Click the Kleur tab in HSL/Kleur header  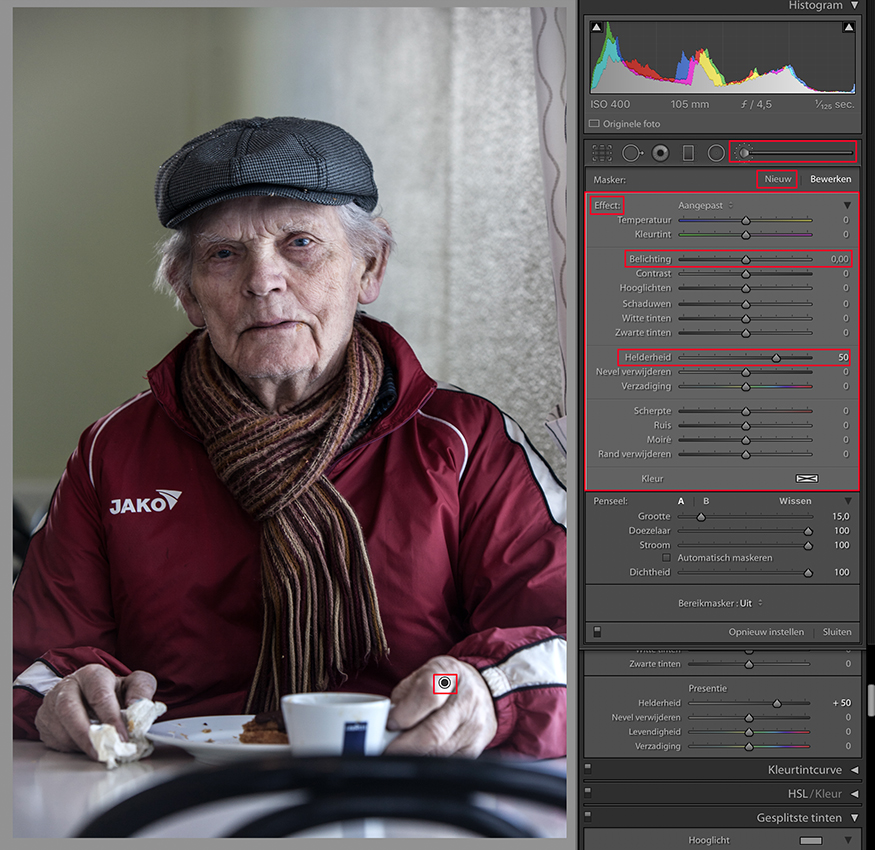point(828,794)
